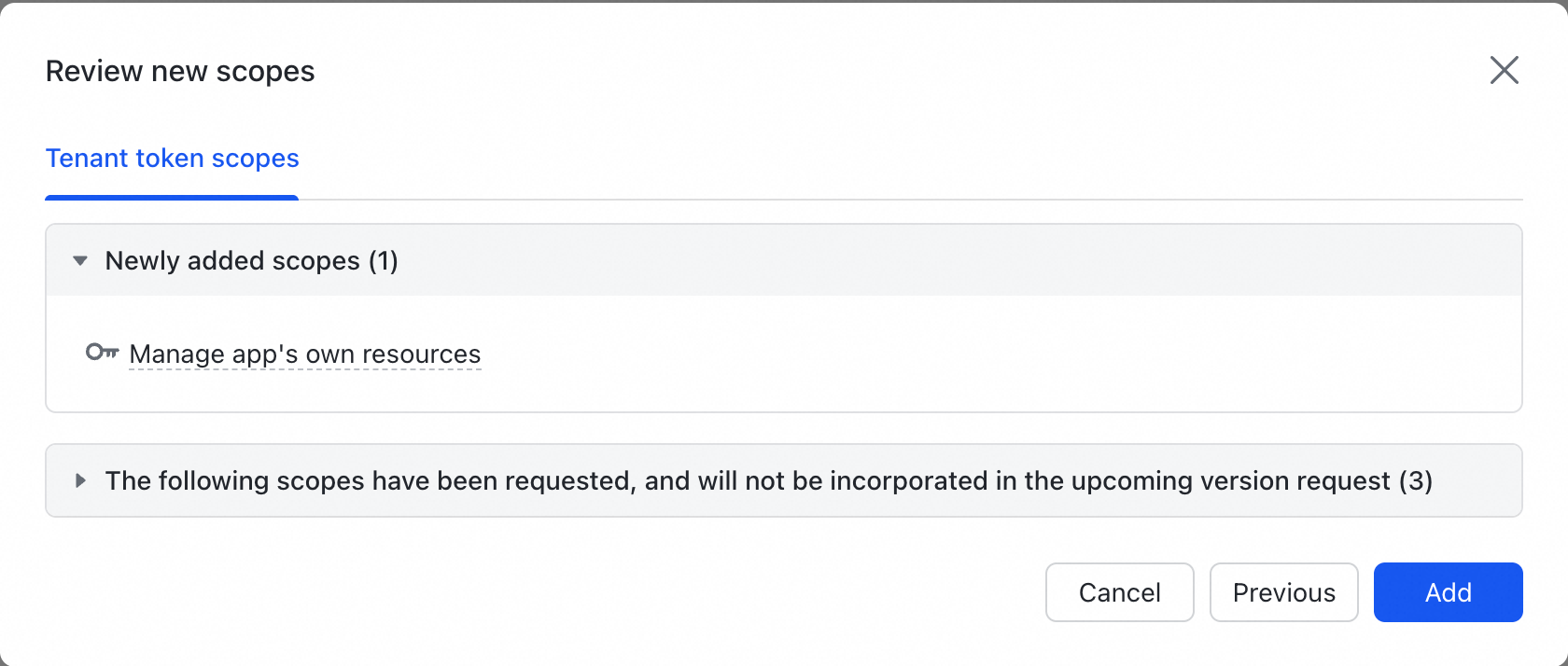Close the Review new scopes dialog
The width and height of the screenshot is (1568, 666).
tap(1504, 70)
